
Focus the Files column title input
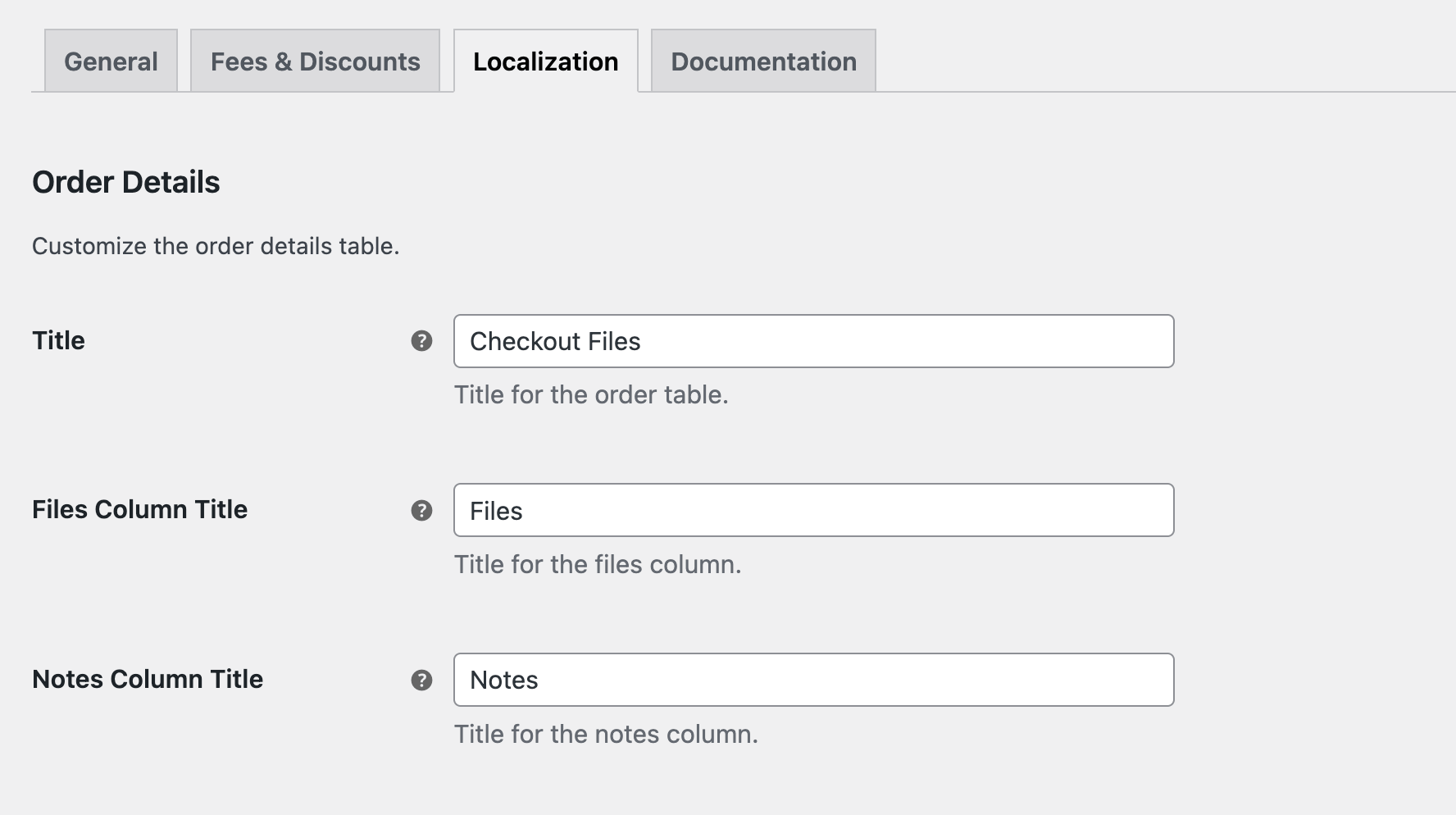(x=814, y=510)
